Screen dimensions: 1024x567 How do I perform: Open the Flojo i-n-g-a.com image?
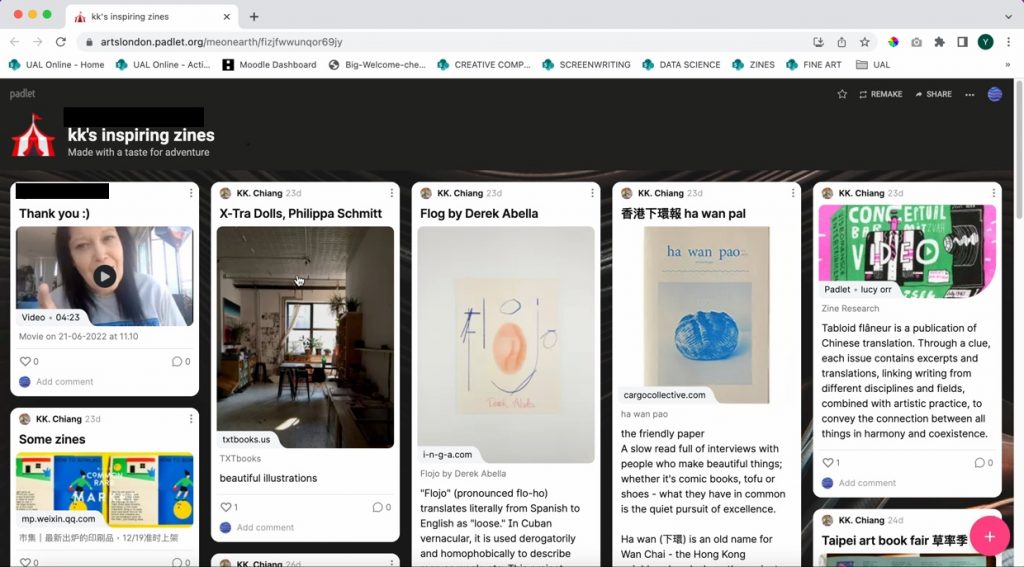click(506, 345)
